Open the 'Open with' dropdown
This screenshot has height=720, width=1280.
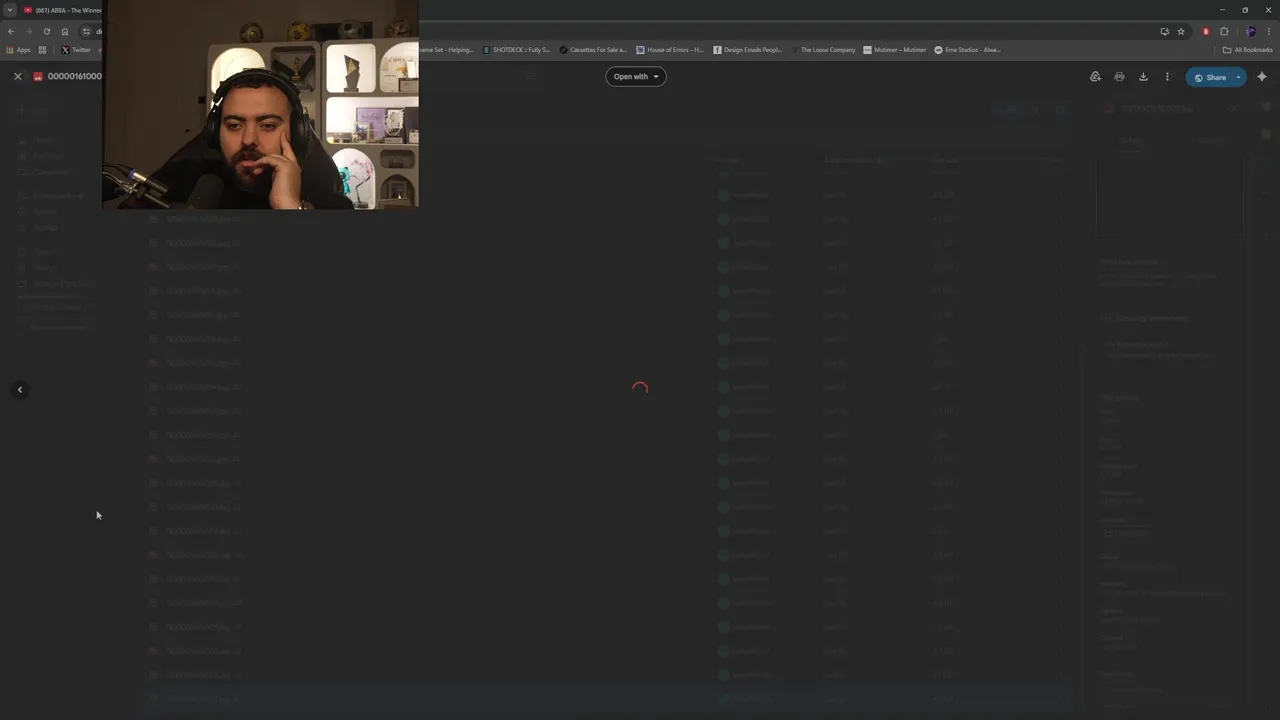636,76
